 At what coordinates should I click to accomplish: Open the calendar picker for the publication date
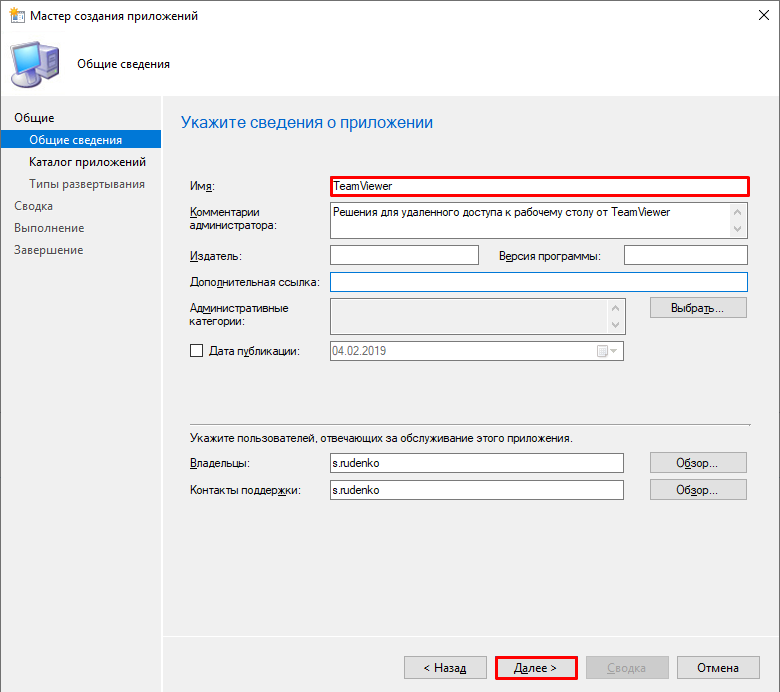[607, 351]
